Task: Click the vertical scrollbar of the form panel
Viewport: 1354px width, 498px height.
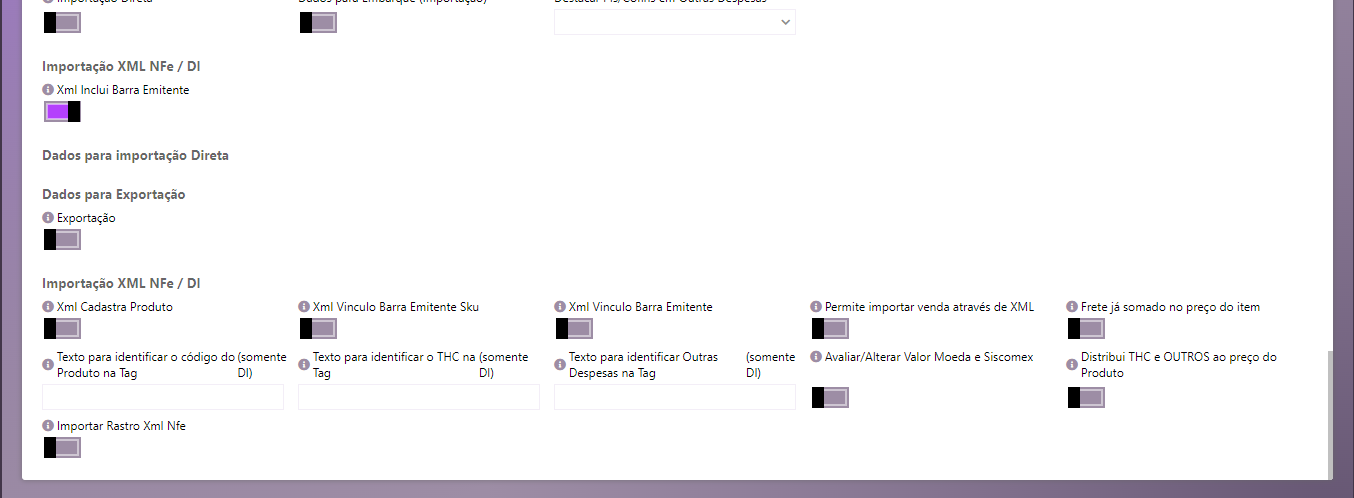Action: tap(1330, 414)
